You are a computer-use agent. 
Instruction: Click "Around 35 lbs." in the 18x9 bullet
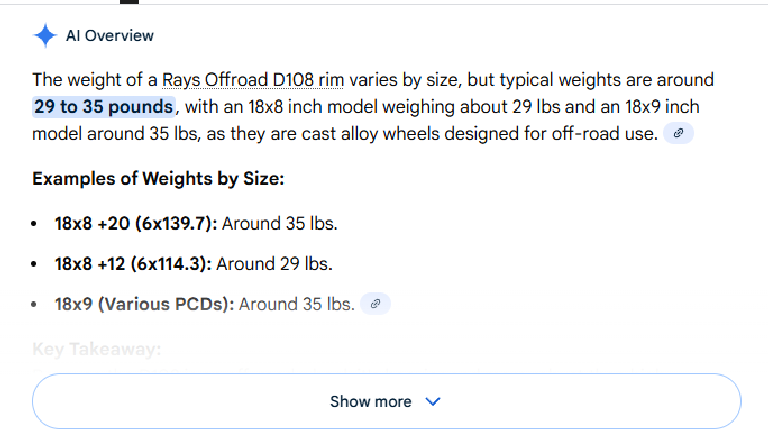click(x=297, y=304)
